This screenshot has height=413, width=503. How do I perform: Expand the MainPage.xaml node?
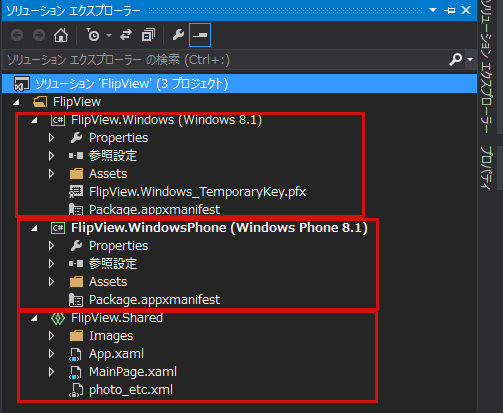(51, 372)
